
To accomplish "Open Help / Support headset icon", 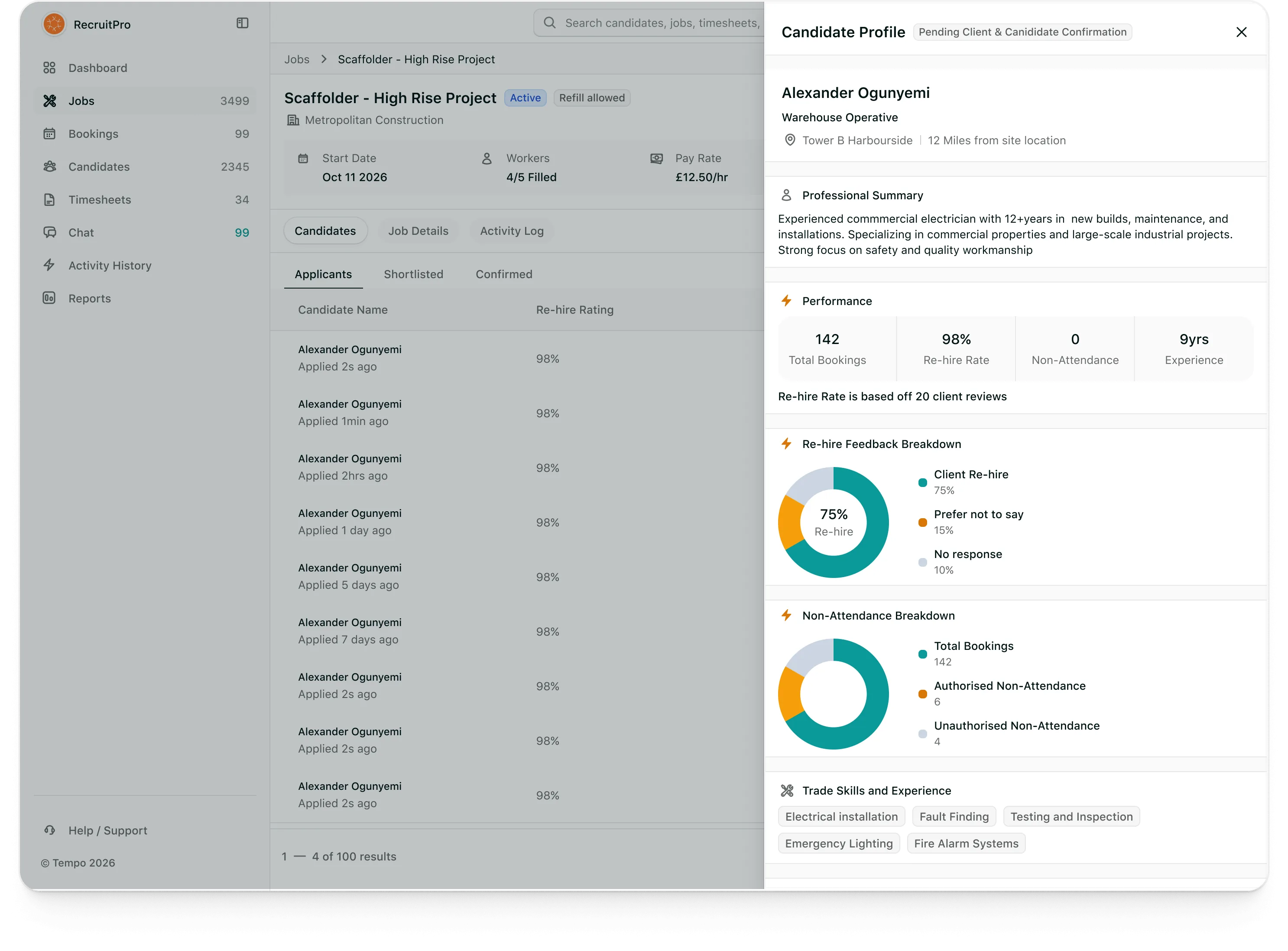I will click(49, 830).
